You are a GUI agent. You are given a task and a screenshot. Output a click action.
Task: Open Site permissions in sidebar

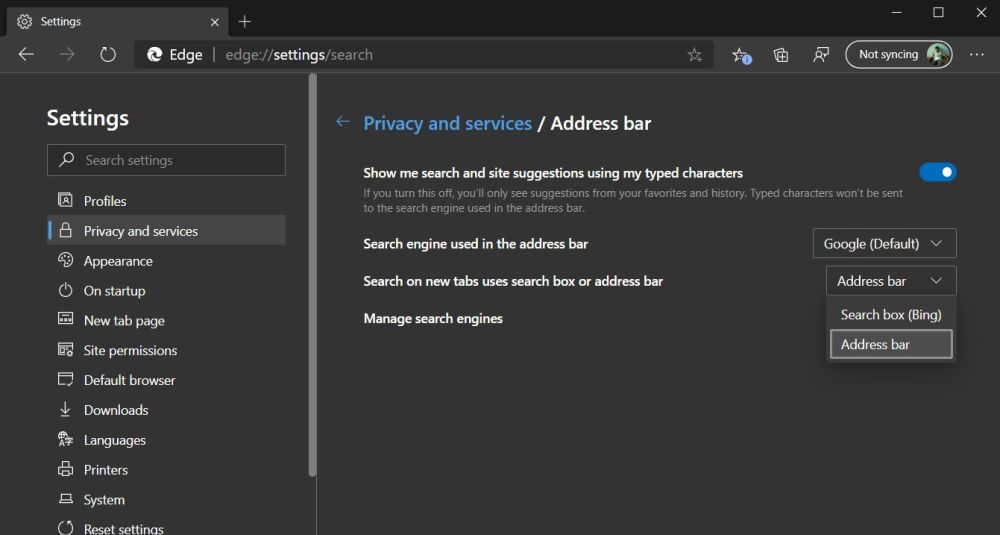(x=130, y=350)
